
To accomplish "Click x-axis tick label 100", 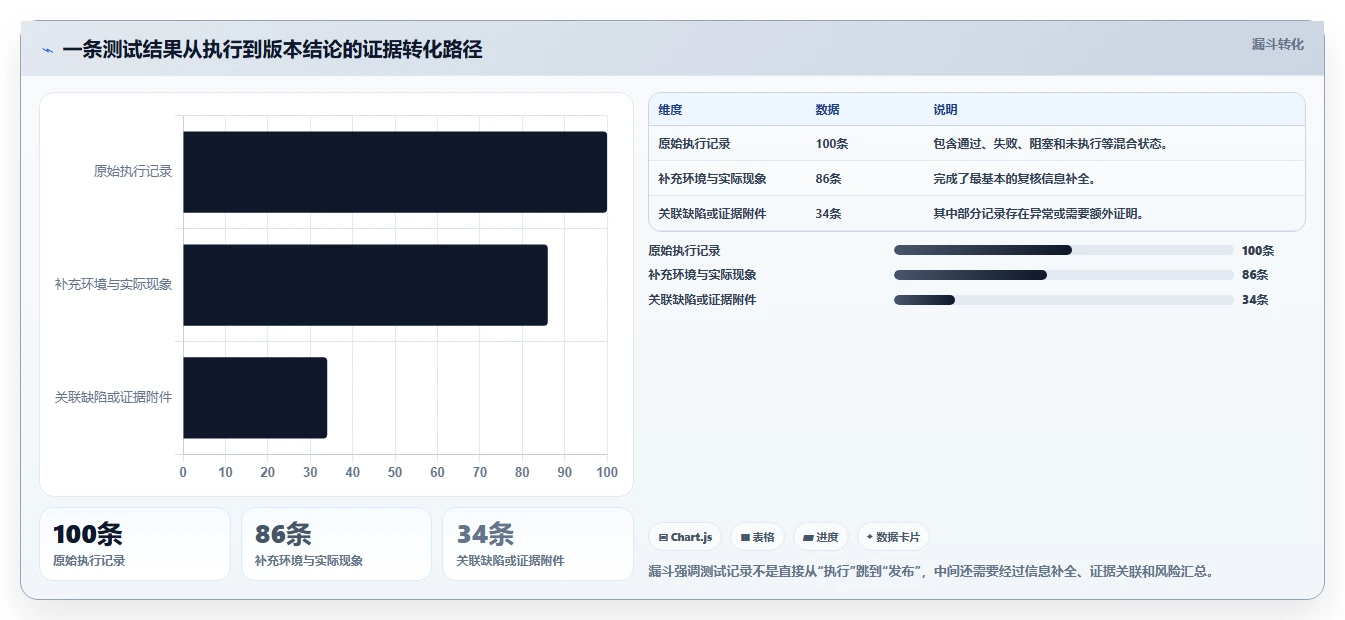I will point(606,472).
